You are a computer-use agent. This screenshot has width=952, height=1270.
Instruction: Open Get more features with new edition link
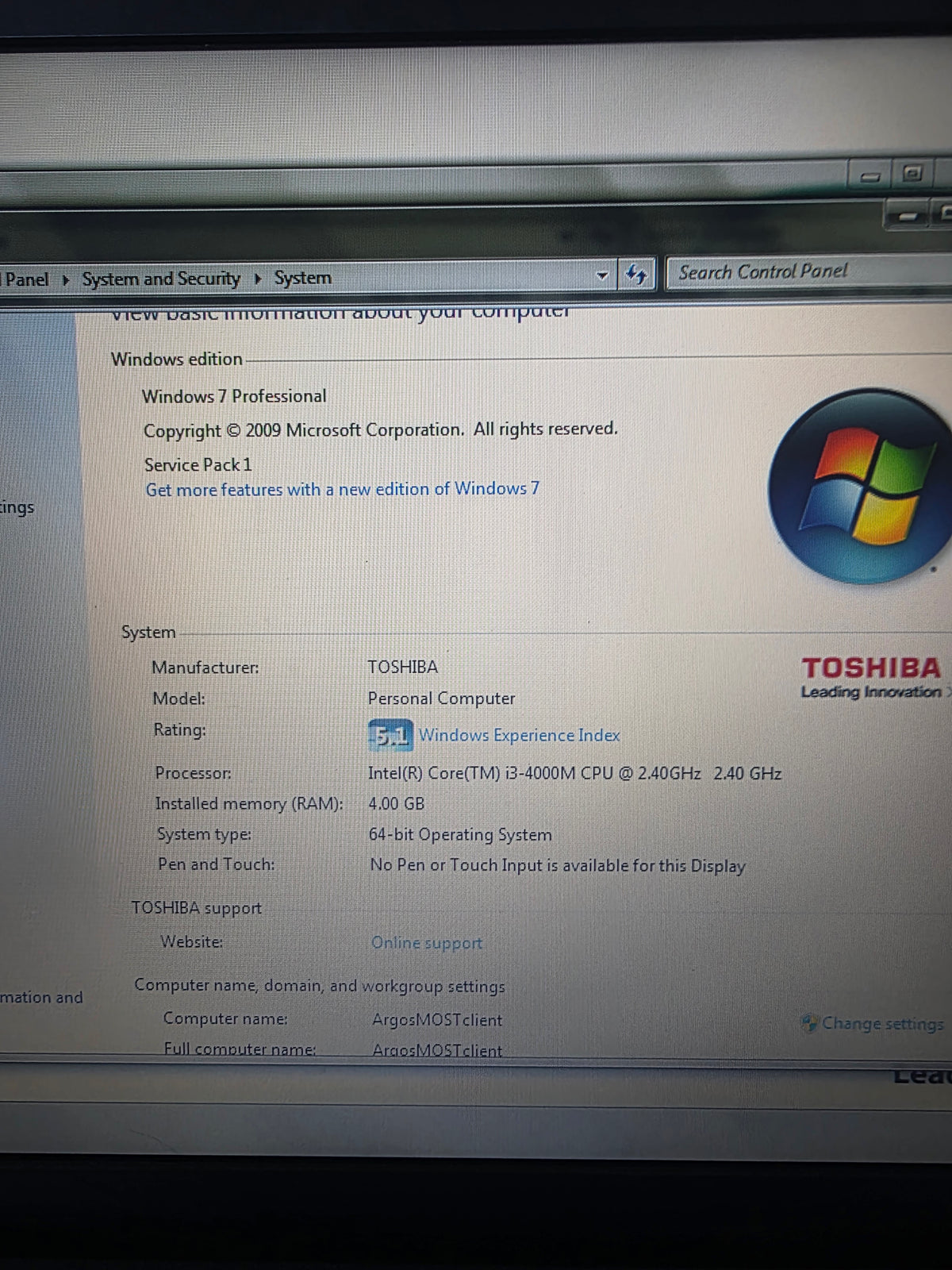(342, 489)
